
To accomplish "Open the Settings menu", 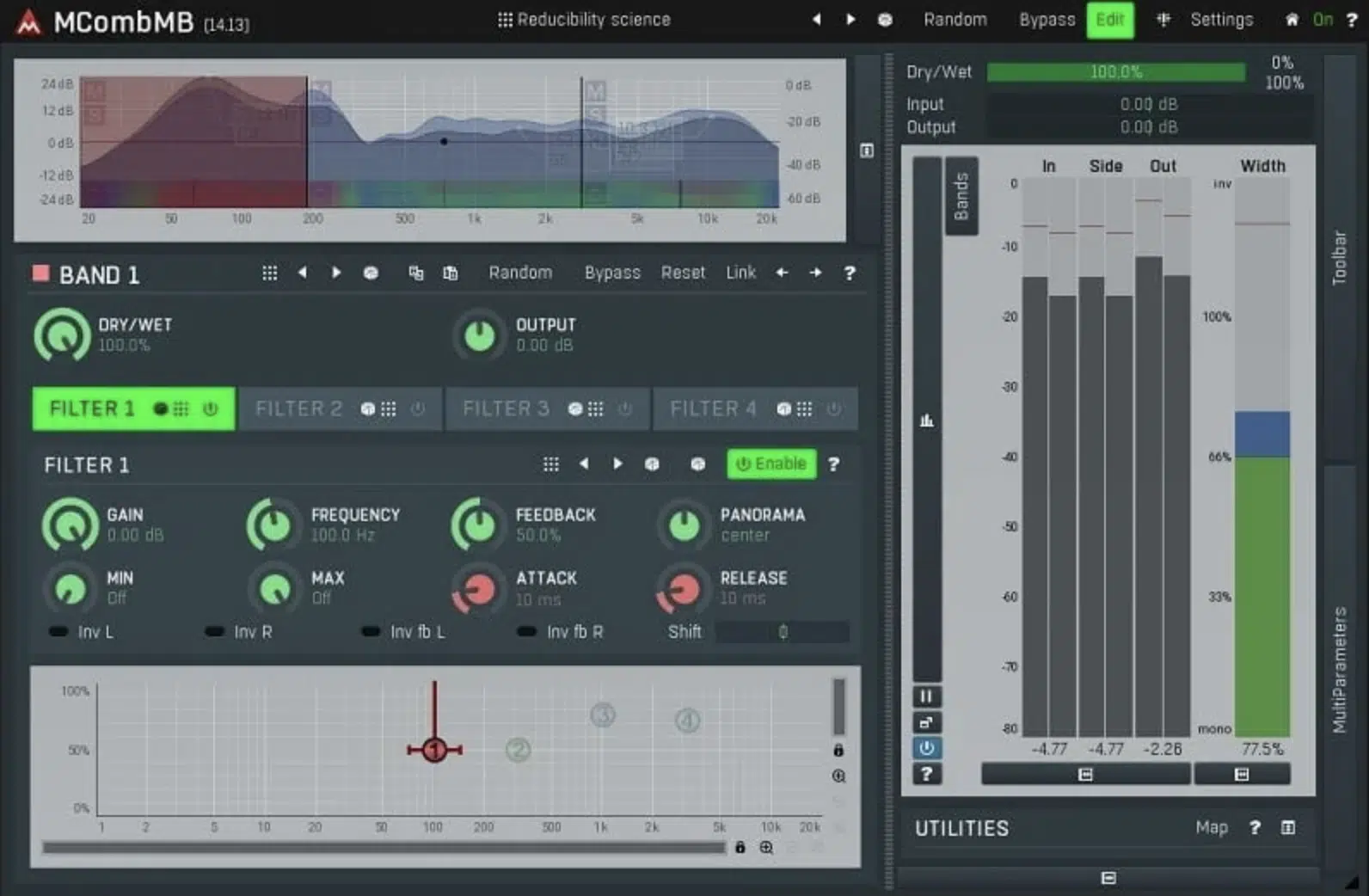I will (x=1221, y=19).
